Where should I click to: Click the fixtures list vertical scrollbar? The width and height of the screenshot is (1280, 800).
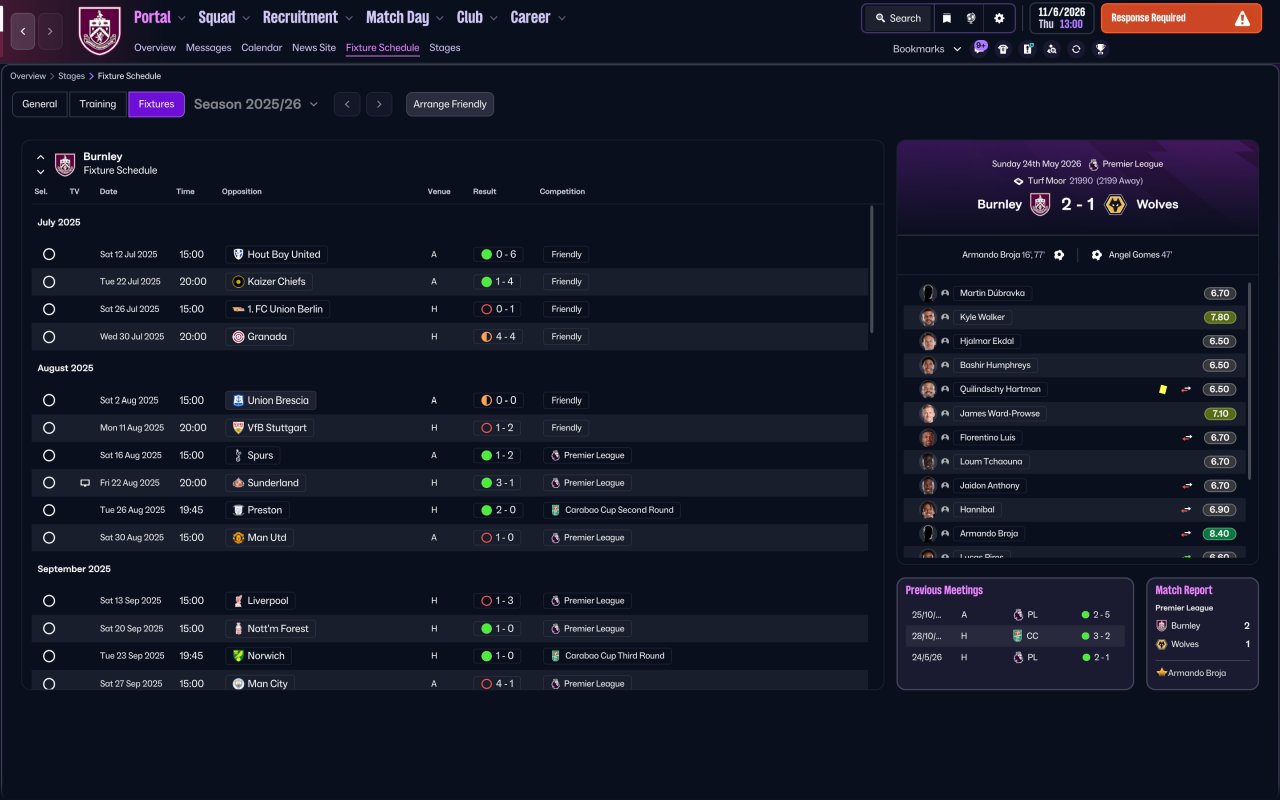pyautogui.click(x=872, y=270)
